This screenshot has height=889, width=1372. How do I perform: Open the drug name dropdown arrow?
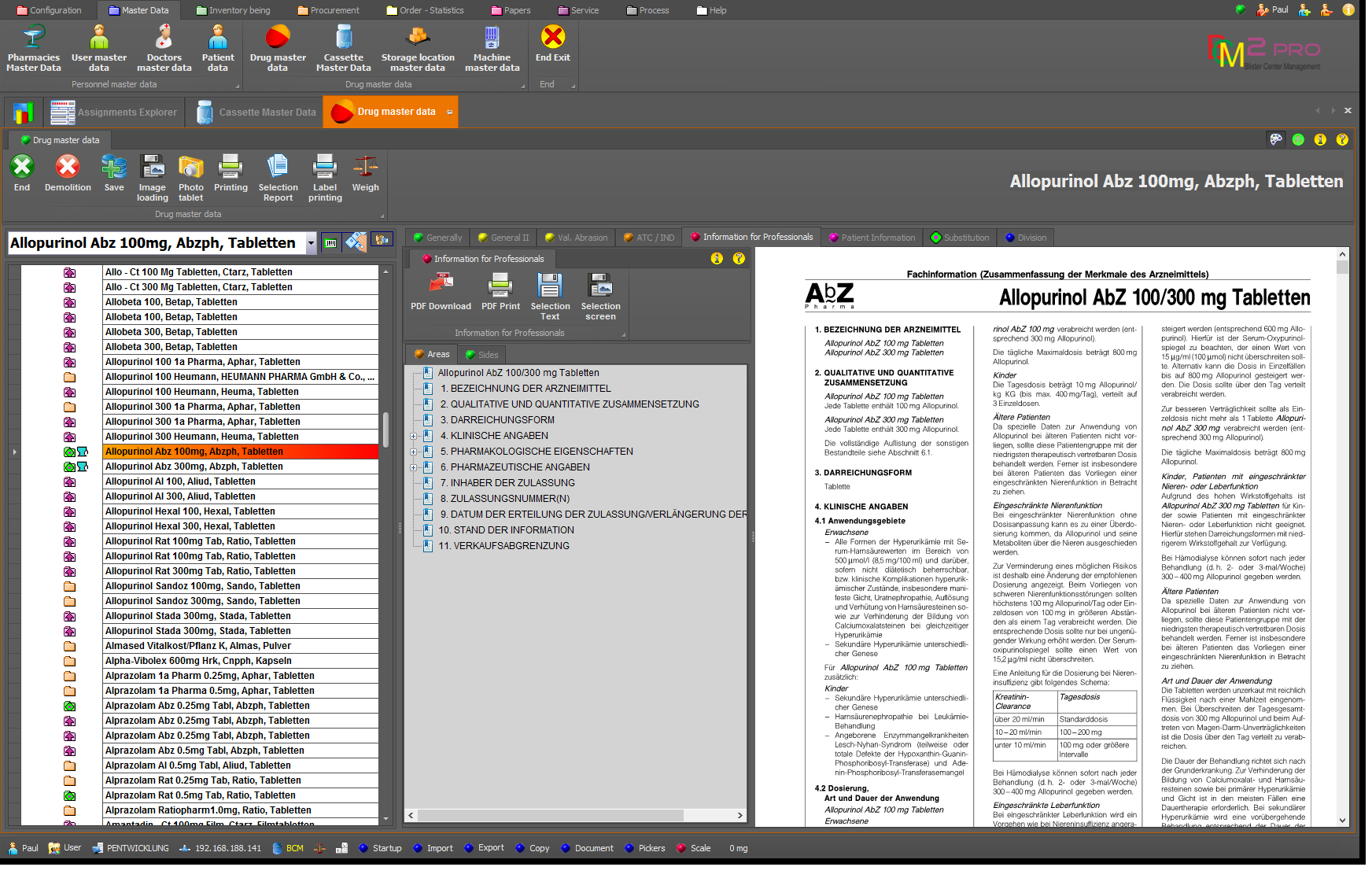click(311, 243)
